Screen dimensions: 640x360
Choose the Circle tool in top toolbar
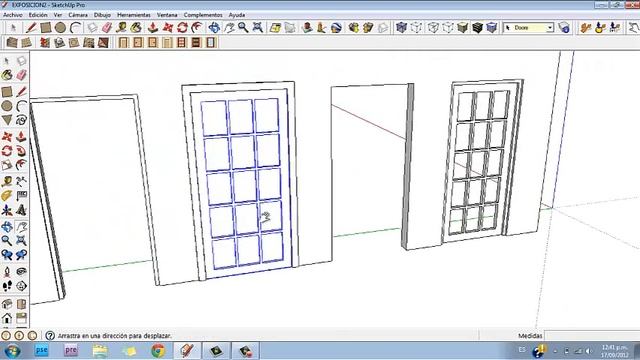[x=60, y=28]
